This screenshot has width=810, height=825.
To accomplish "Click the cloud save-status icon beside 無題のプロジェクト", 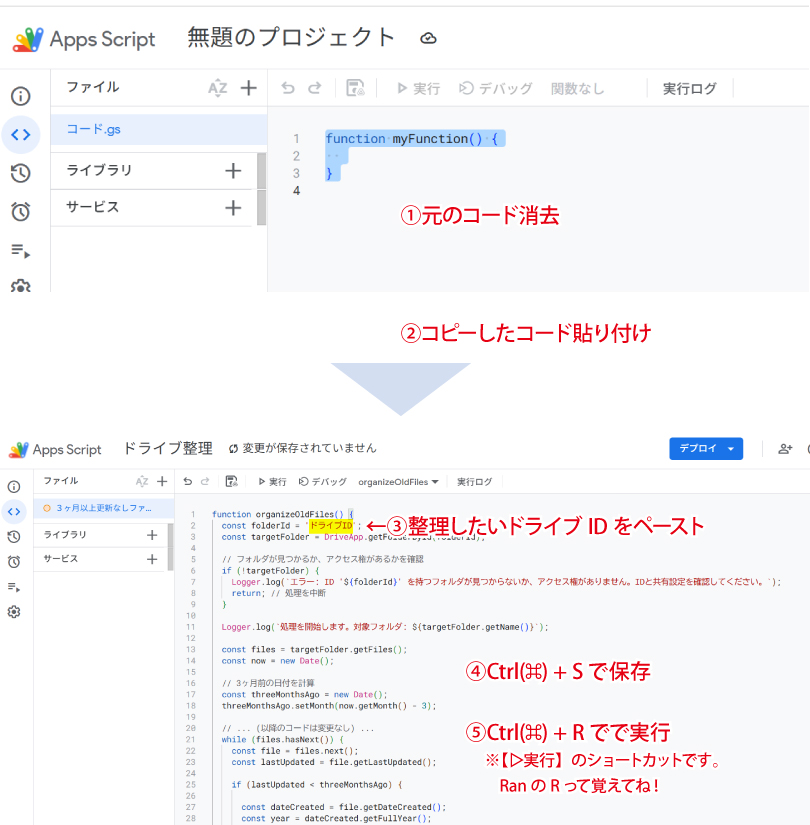I will point(428,38).
